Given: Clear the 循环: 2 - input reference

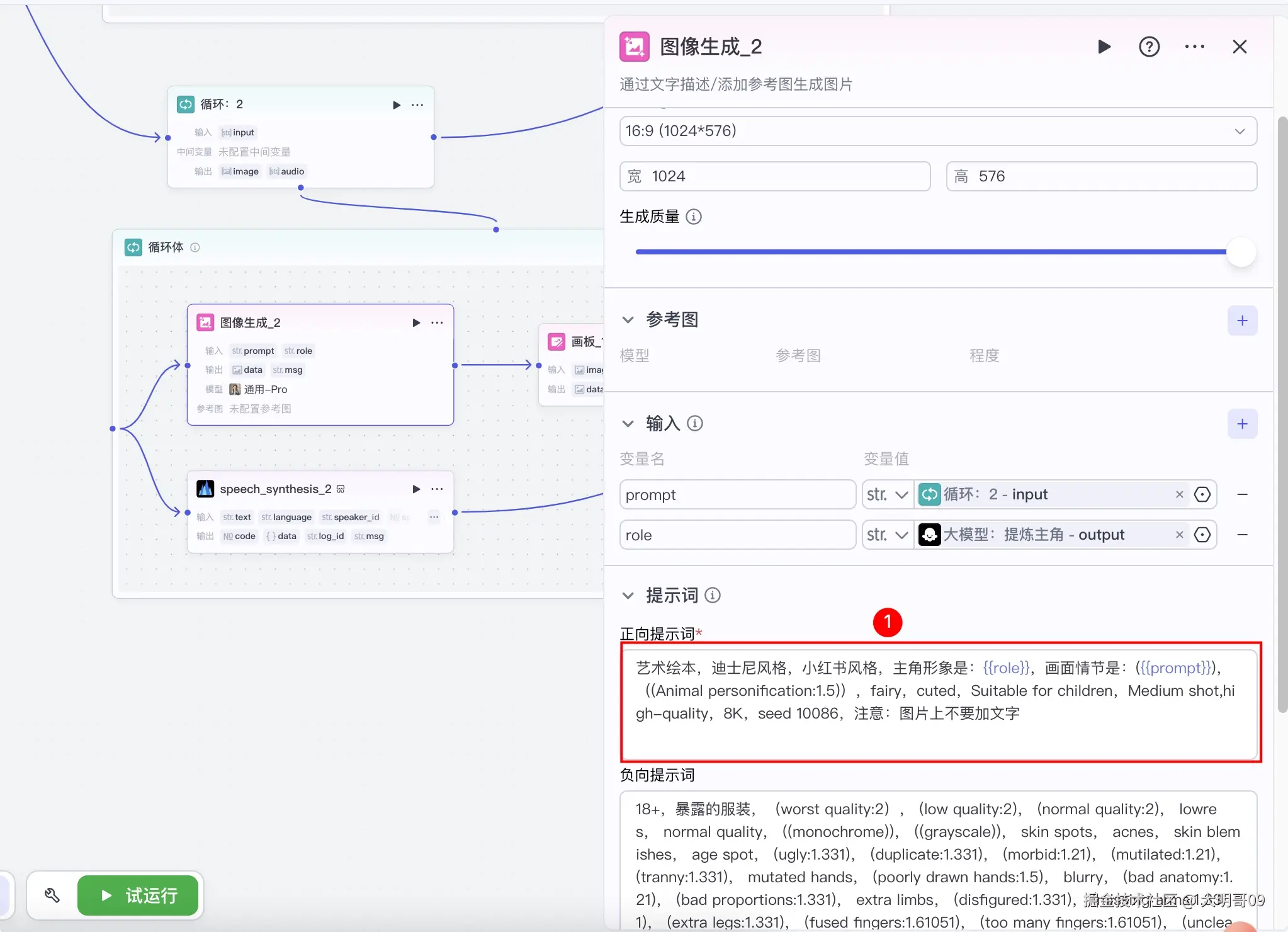Looking at the screenshot, I should pyautogui.click(x=1179, y=495).
